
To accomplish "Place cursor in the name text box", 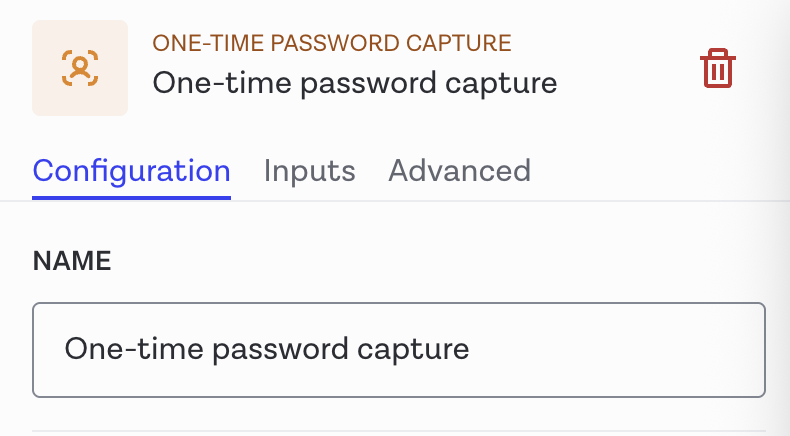I will [399, 350].
